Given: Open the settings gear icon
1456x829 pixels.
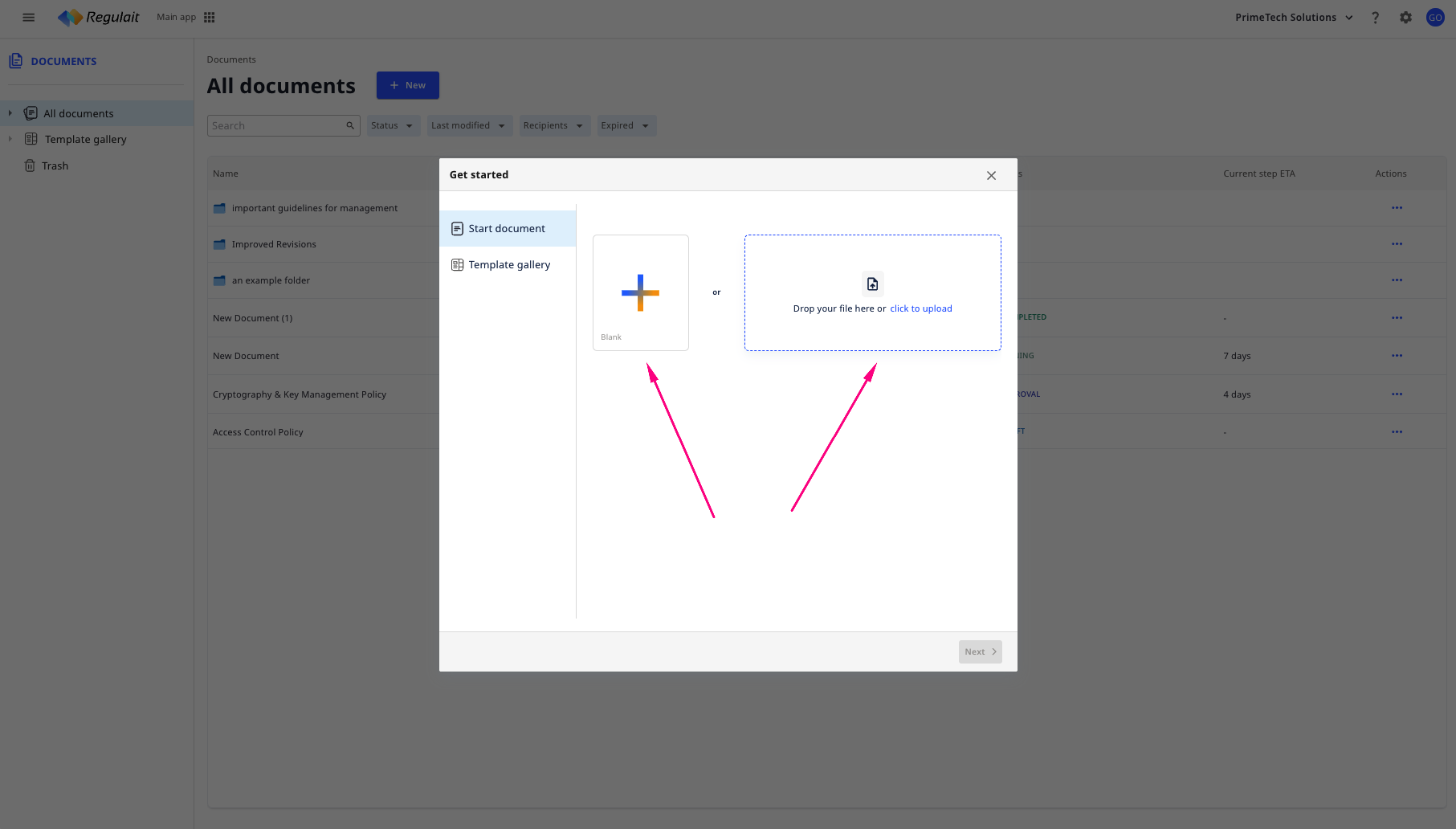Looking at the screenshot, I should tap(1405, 18).
